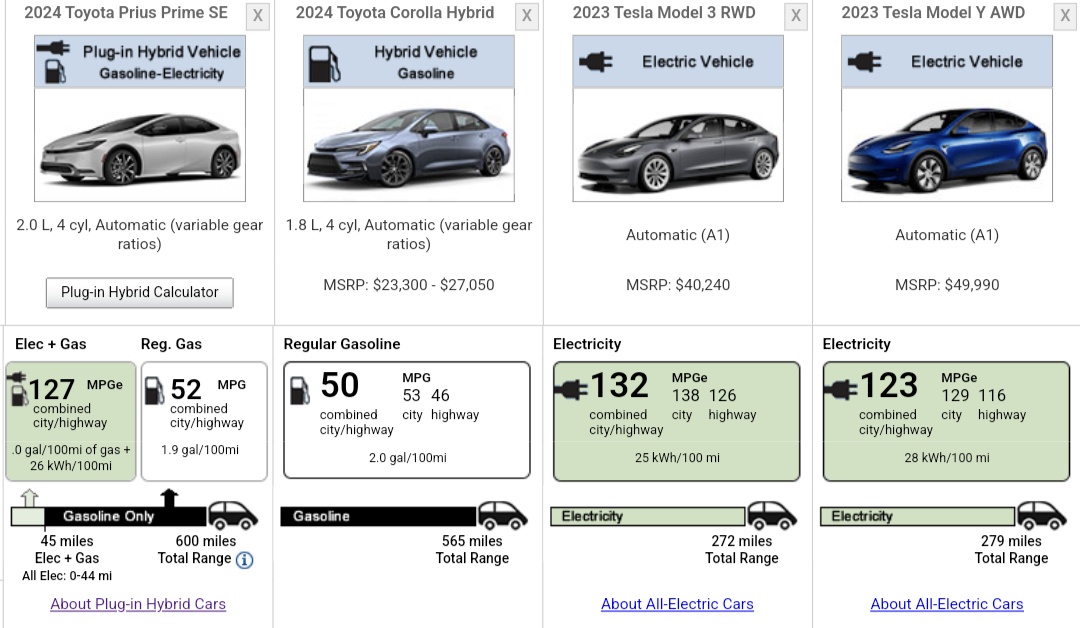Click the Prius Prime 127 MPGe box
The height and width of the screenshot is (628, 1080).
(x=71, y=420)
